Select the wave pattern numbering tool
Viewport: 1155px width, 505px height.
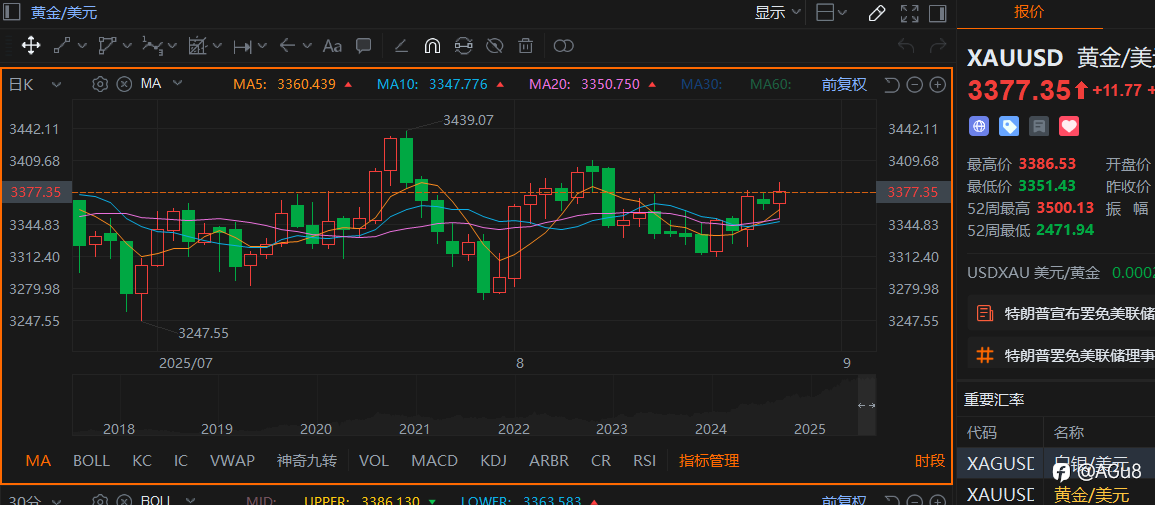point(152,46)
